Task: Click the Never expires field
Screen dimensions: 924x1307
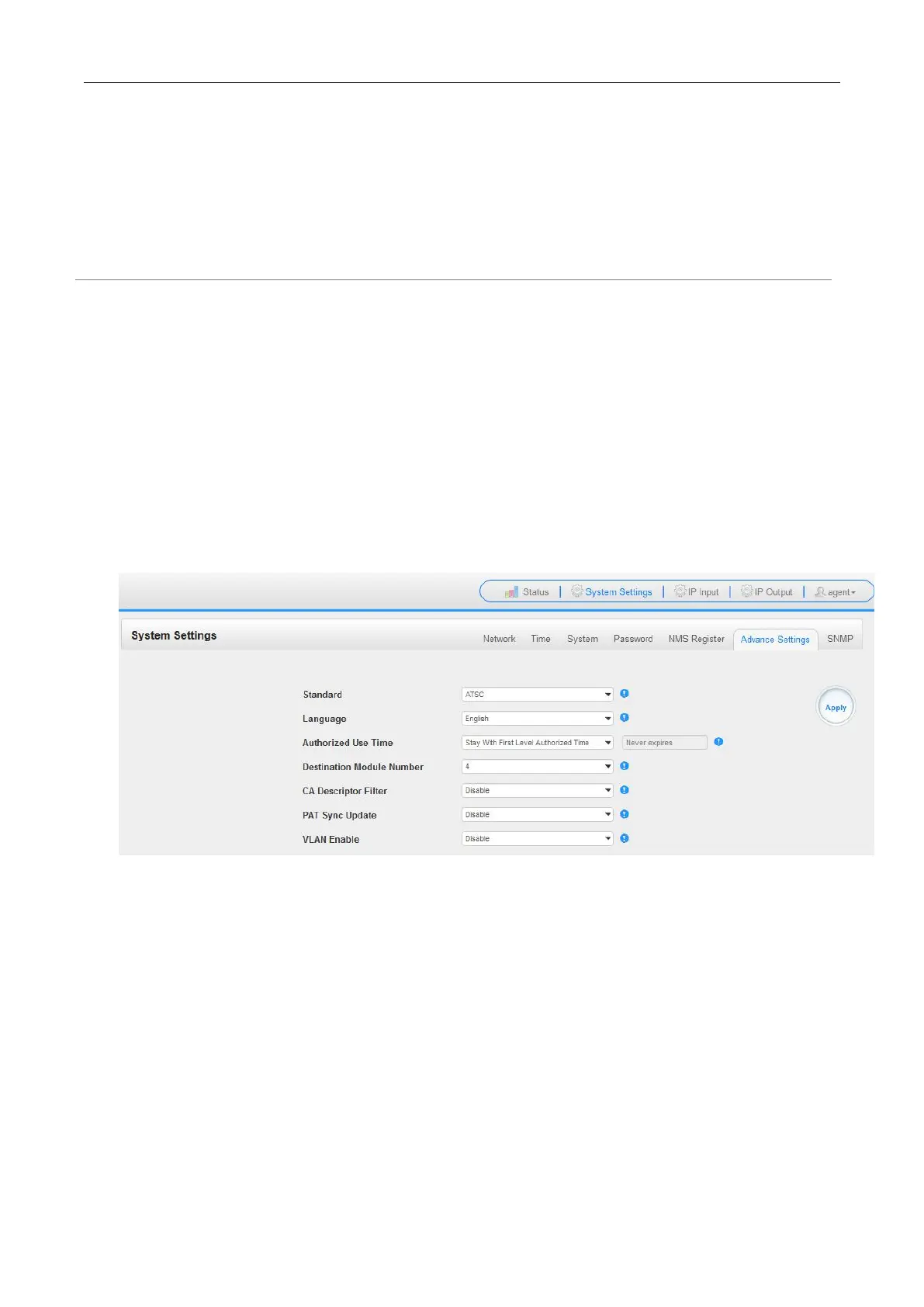Action: point(665,743)
